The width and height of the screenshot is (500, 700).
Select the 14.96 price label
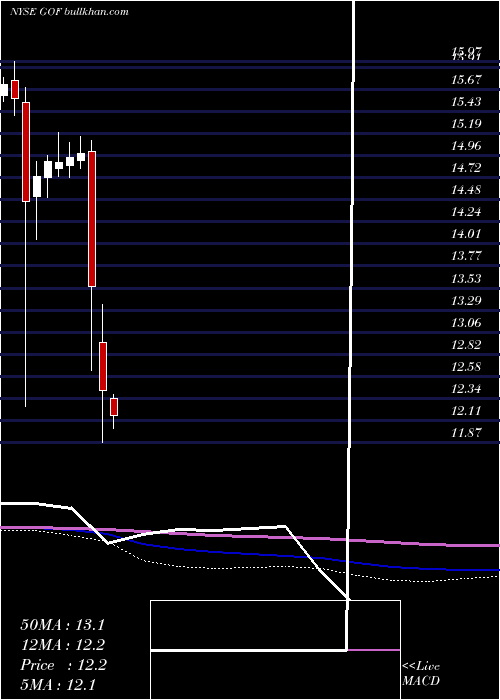click(467, 146)
